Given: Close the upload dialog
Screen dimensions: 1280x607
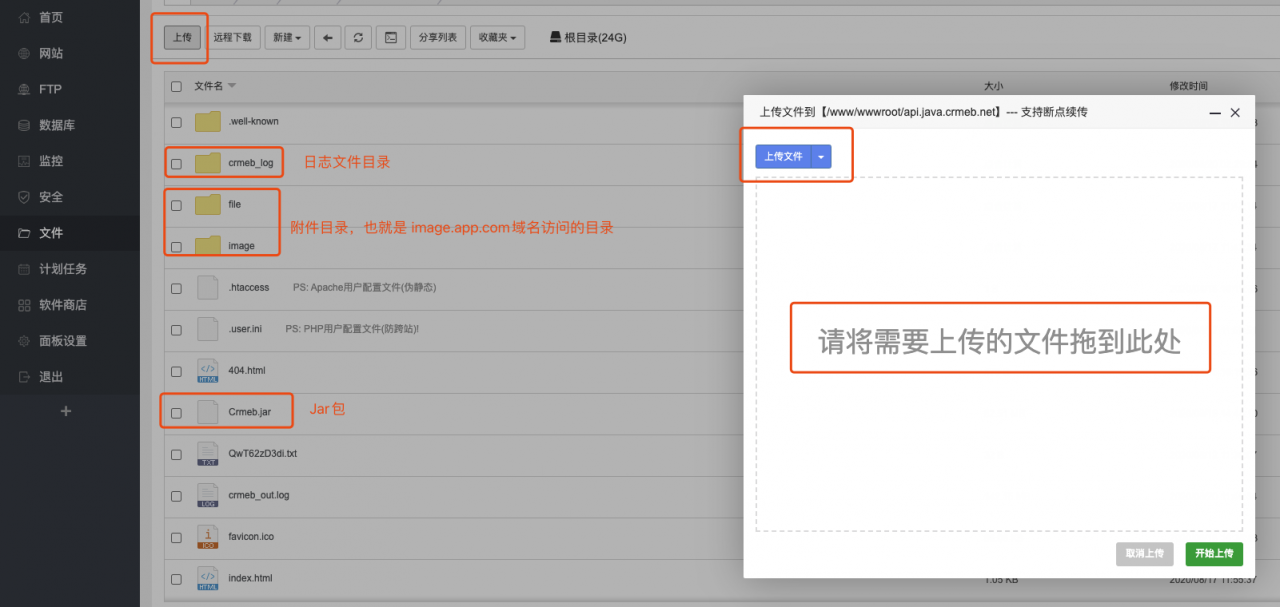Looking at the screenshot, I should point(1235,113).
